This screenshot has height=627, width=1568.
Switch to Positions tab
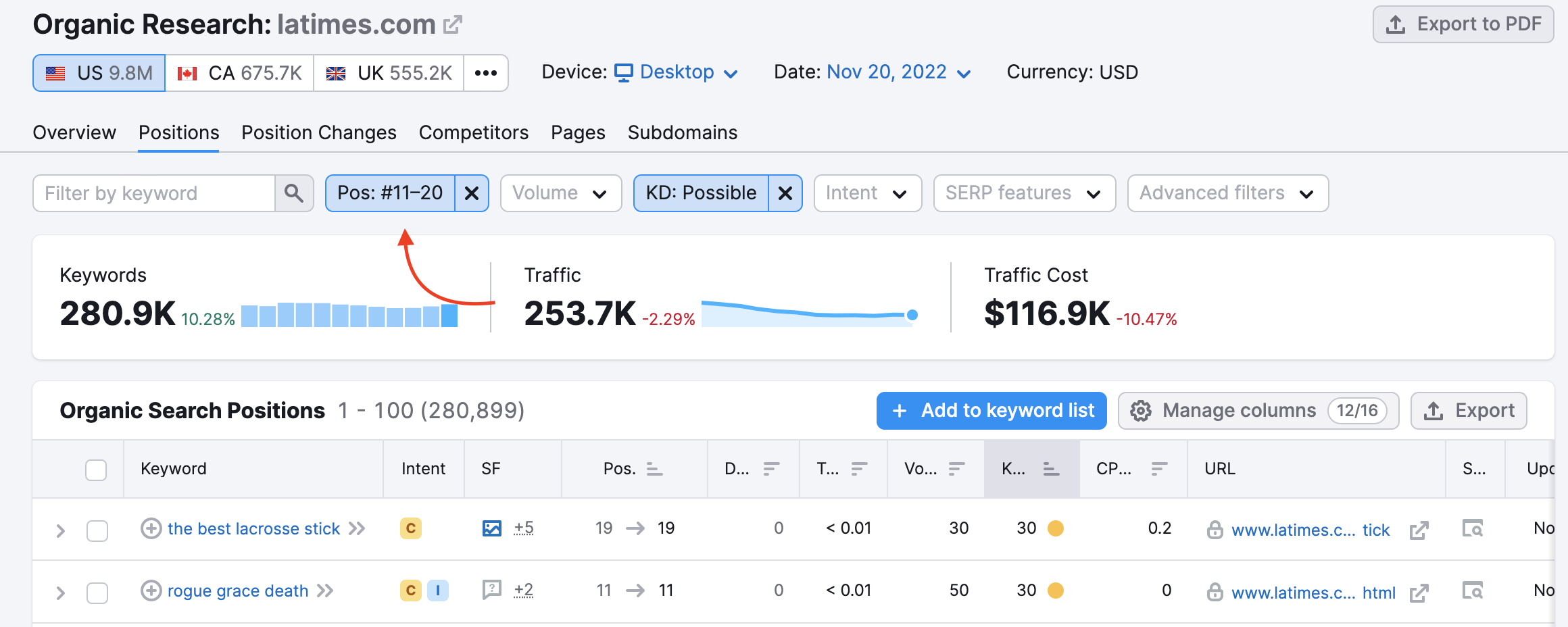[x=178, y=132]
